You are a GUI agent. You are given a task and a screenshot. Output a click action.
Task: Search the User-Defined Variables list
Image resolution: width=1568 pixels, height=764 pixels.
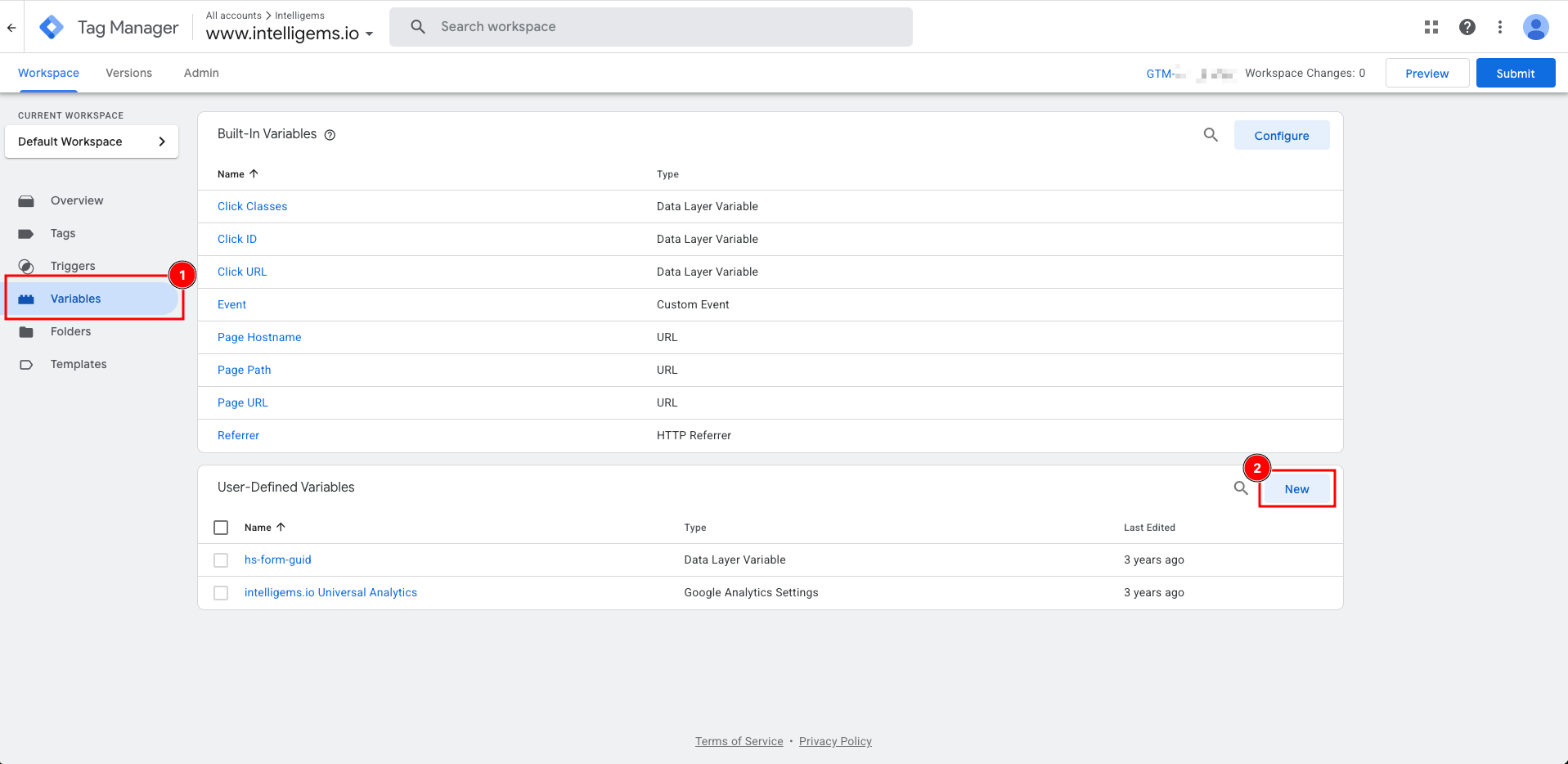pyautogui.click(x=1240, y=488)
